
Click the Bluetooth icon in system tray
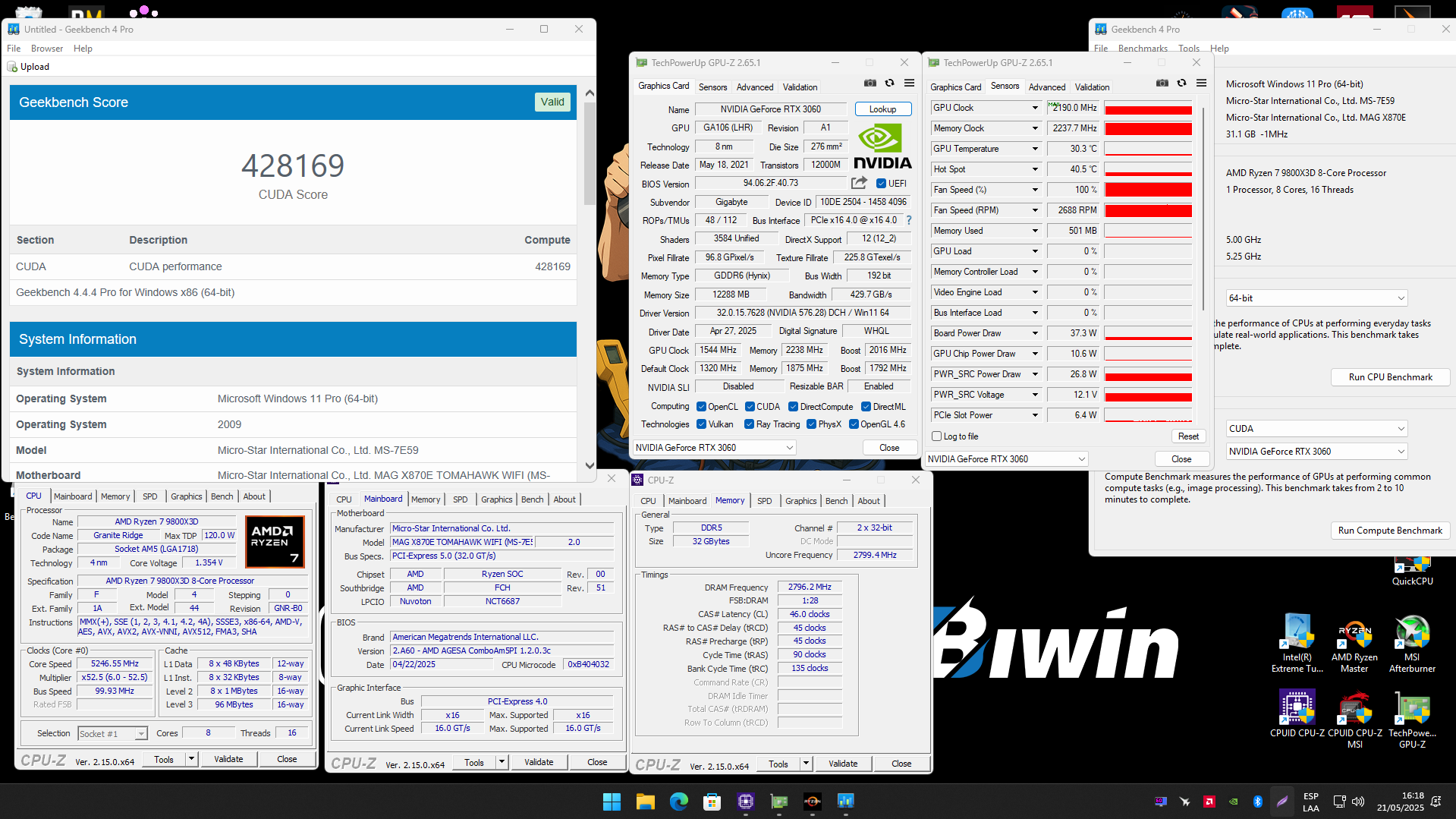pyautogui.click(x=1257, y=802)
